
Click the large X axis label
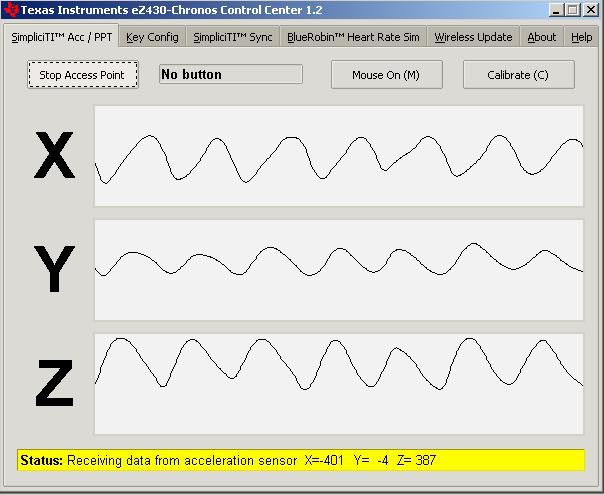[x=54, y=155]
